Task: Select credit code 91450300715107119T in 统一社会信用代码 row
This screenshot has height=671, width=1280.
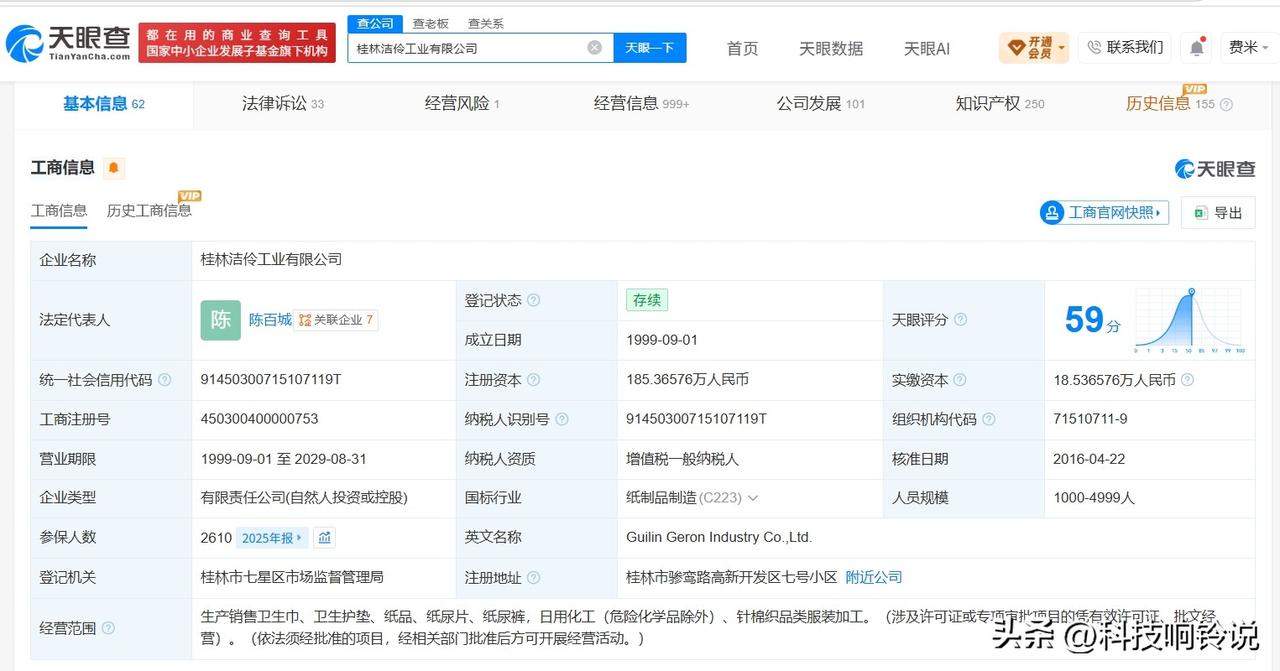Action: coord(271,380)
